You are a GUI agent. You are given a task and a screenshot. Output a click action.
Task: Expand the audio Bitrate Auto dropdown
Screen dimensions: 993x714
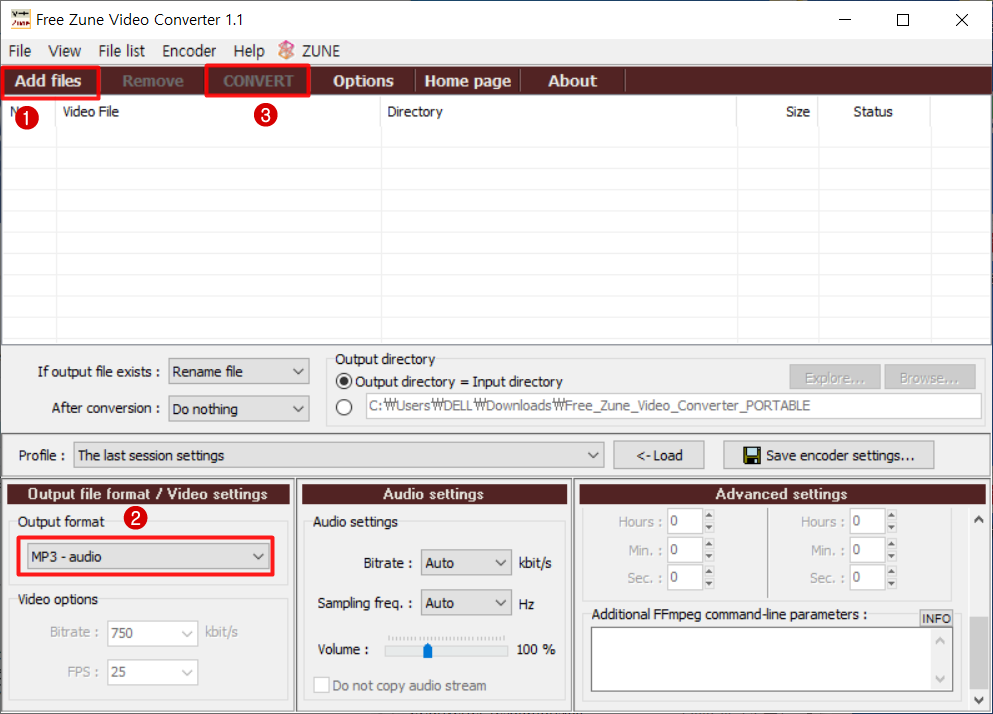coord(466,563)
